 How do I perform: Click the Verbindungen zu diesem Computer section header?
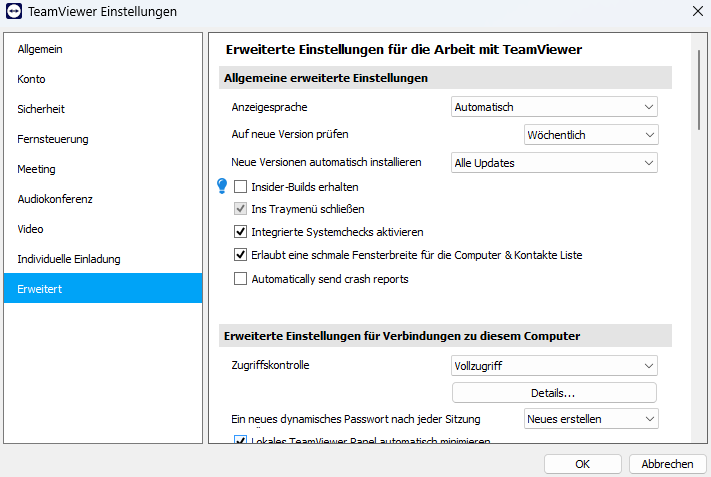445,336
